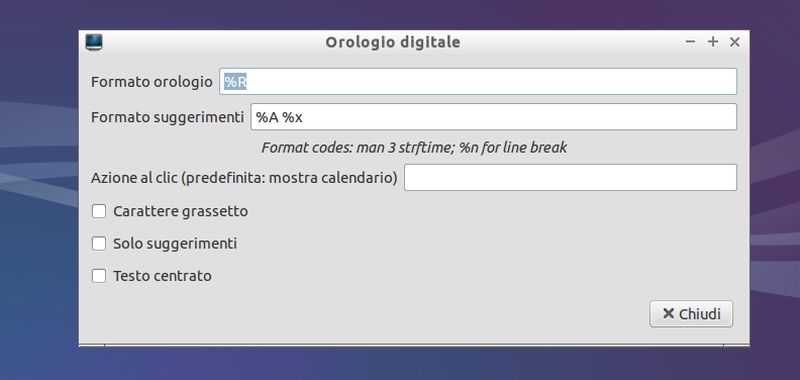Click the highlighted %R text
Image resolution: width=800 pixels, height=380 pixels.
pos(236,82)
